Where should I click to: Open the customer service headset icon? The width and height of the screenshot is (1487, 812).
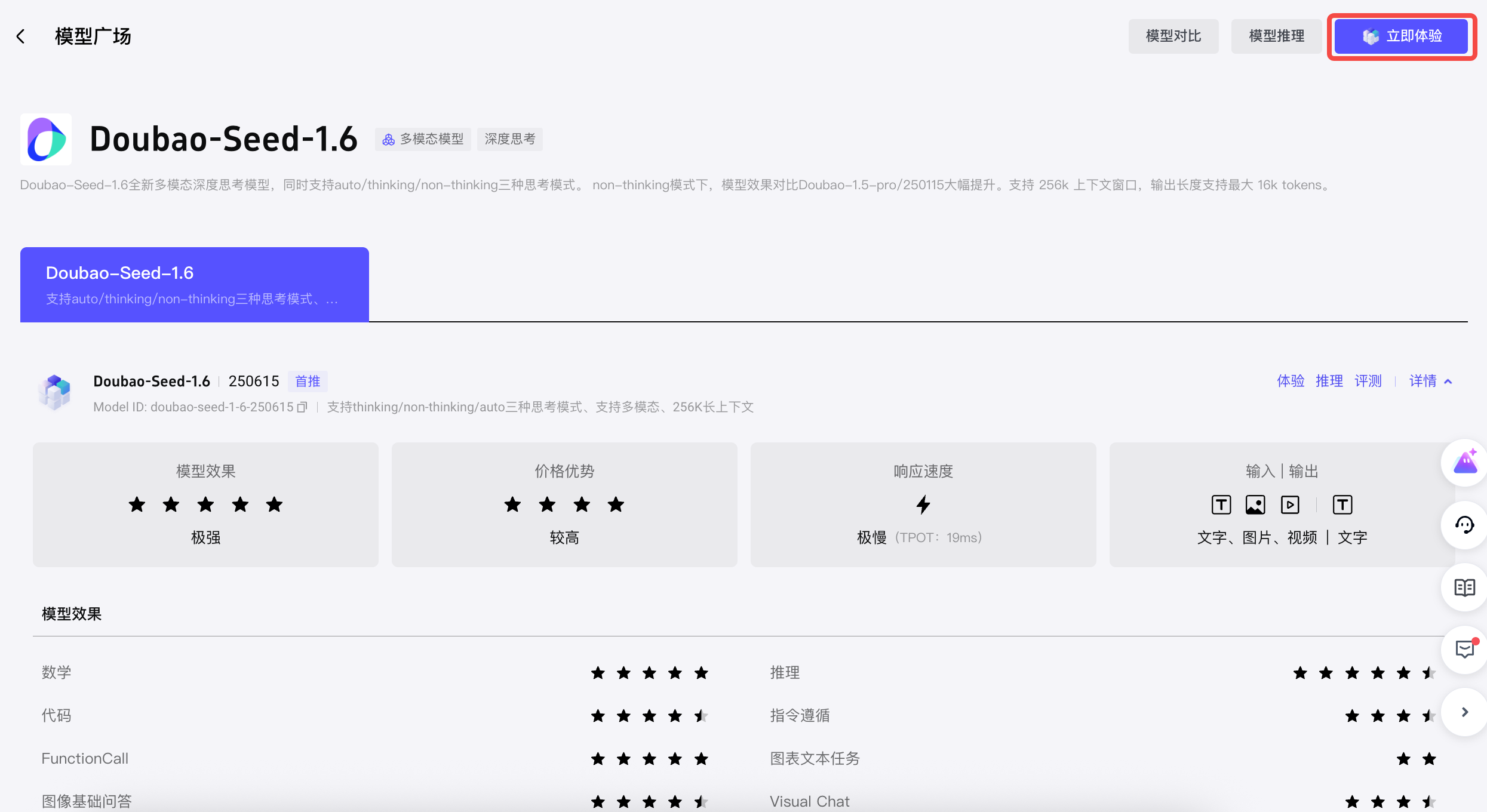tap(1465, 525)
